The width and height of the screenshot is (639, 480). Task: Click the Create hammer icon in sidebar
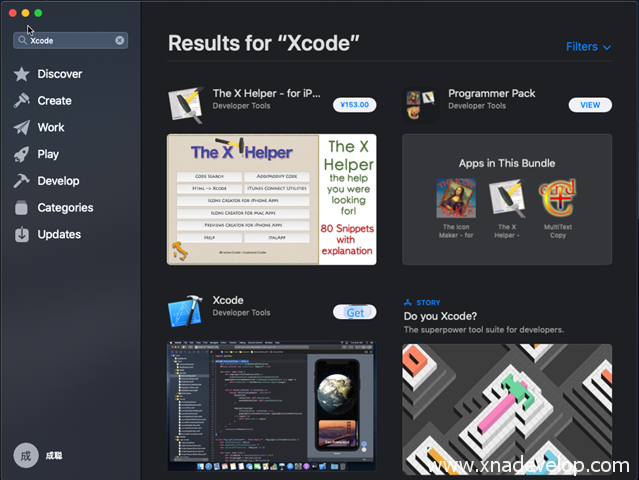click(21, 101)
